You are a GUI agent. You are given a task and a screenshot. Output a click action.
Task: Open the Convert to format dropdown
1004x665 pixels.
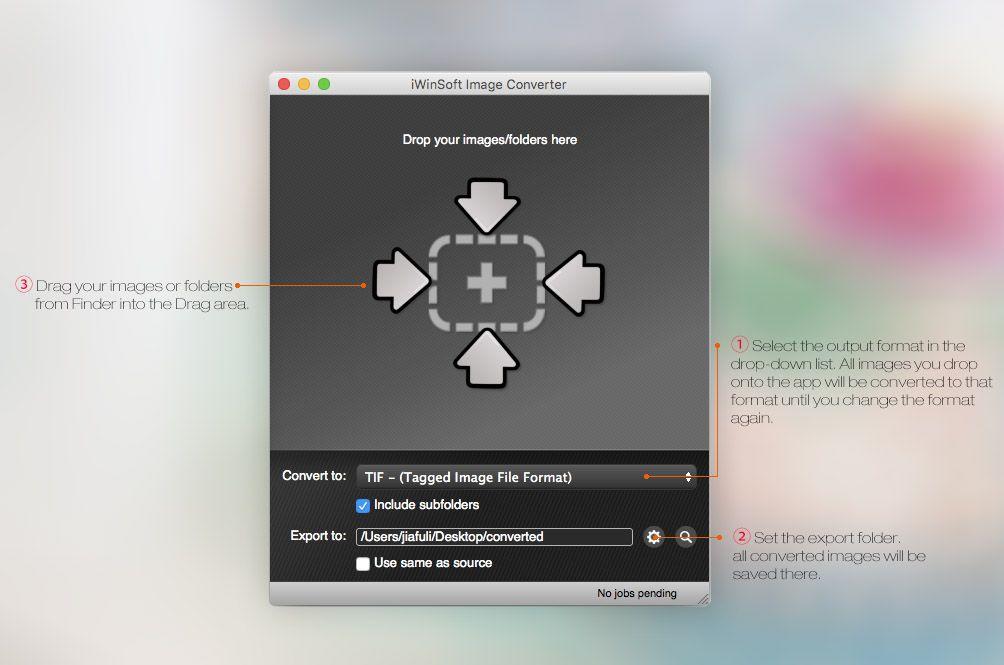pos(526,477)
